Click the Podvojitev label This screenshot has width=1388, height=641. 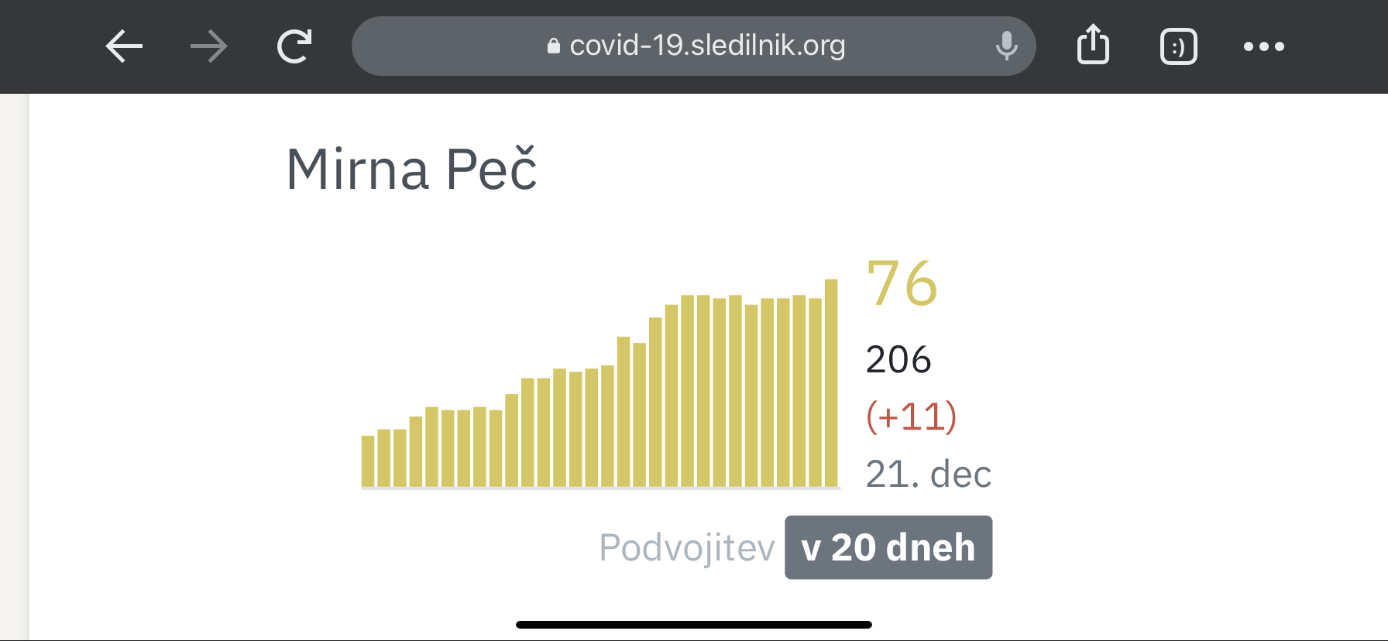687,548
